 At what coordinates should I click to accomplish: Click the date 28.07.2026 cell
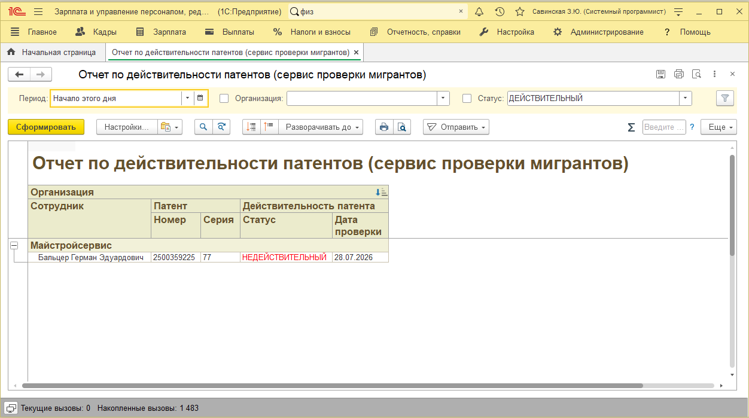(360, 257)
